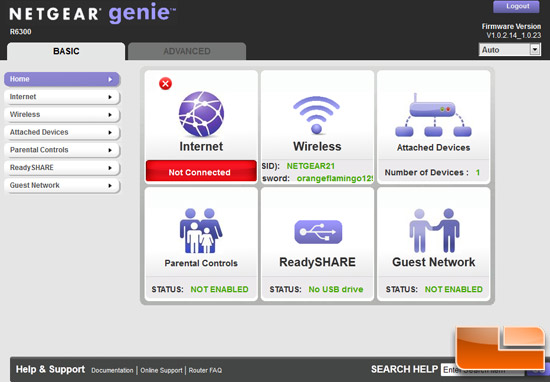Screen dimensions: 550x382
Task: Select Internet in the sidebar menu
Action: click(62, 97)
